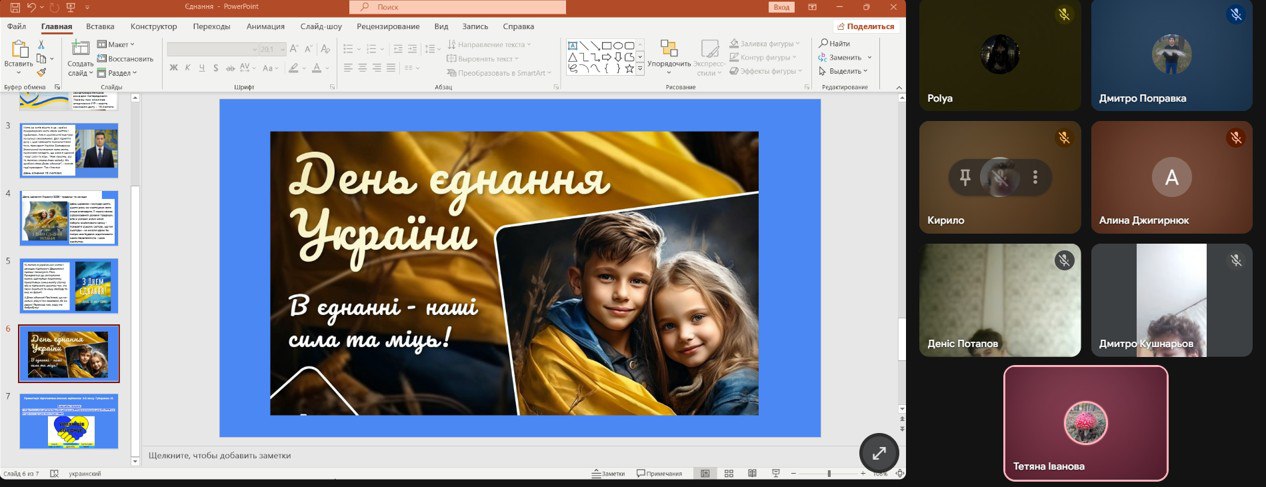The height and width of the screenshot is (487, 1266).
Task: Click the pin icon on Кирило's tile
Action: [x=965, y=178]
